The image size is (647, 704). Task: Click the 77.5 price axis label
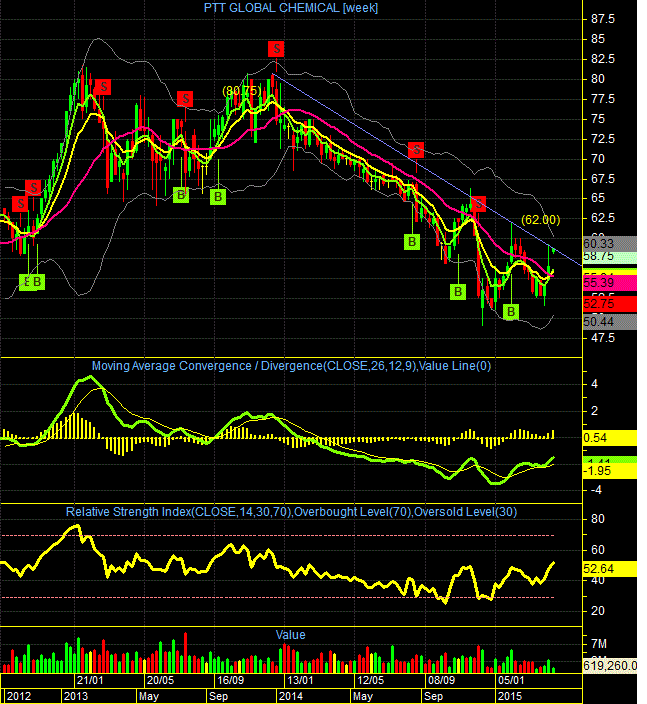point(603,99)
